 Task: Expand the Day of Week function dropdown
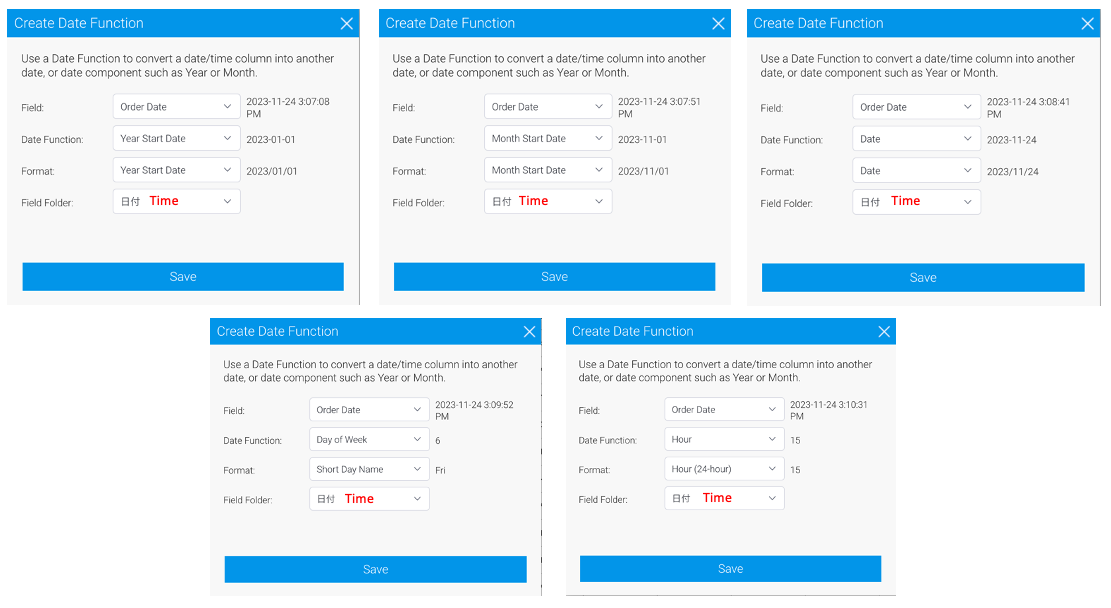[x=369, y=440]
